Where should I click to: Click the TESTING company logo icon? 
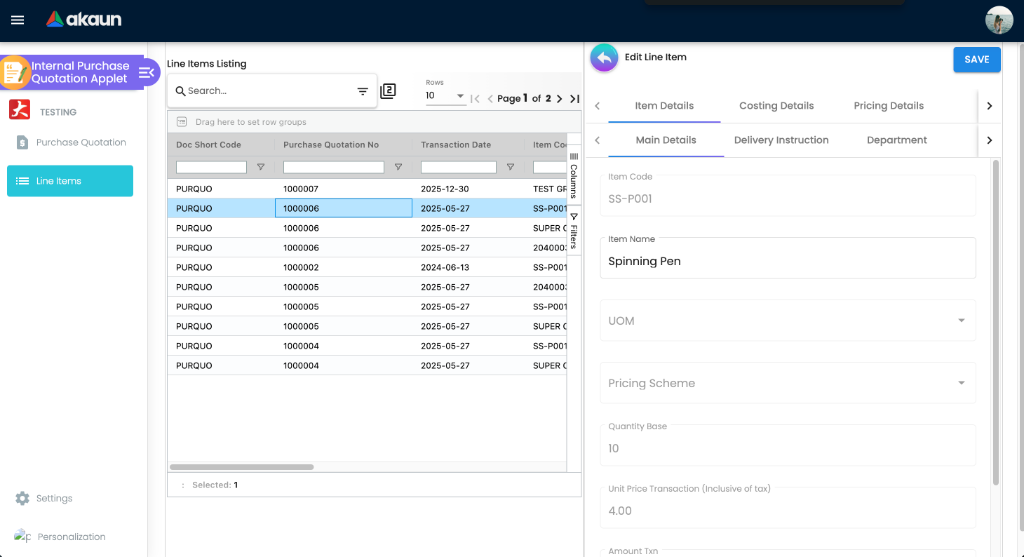19,110
